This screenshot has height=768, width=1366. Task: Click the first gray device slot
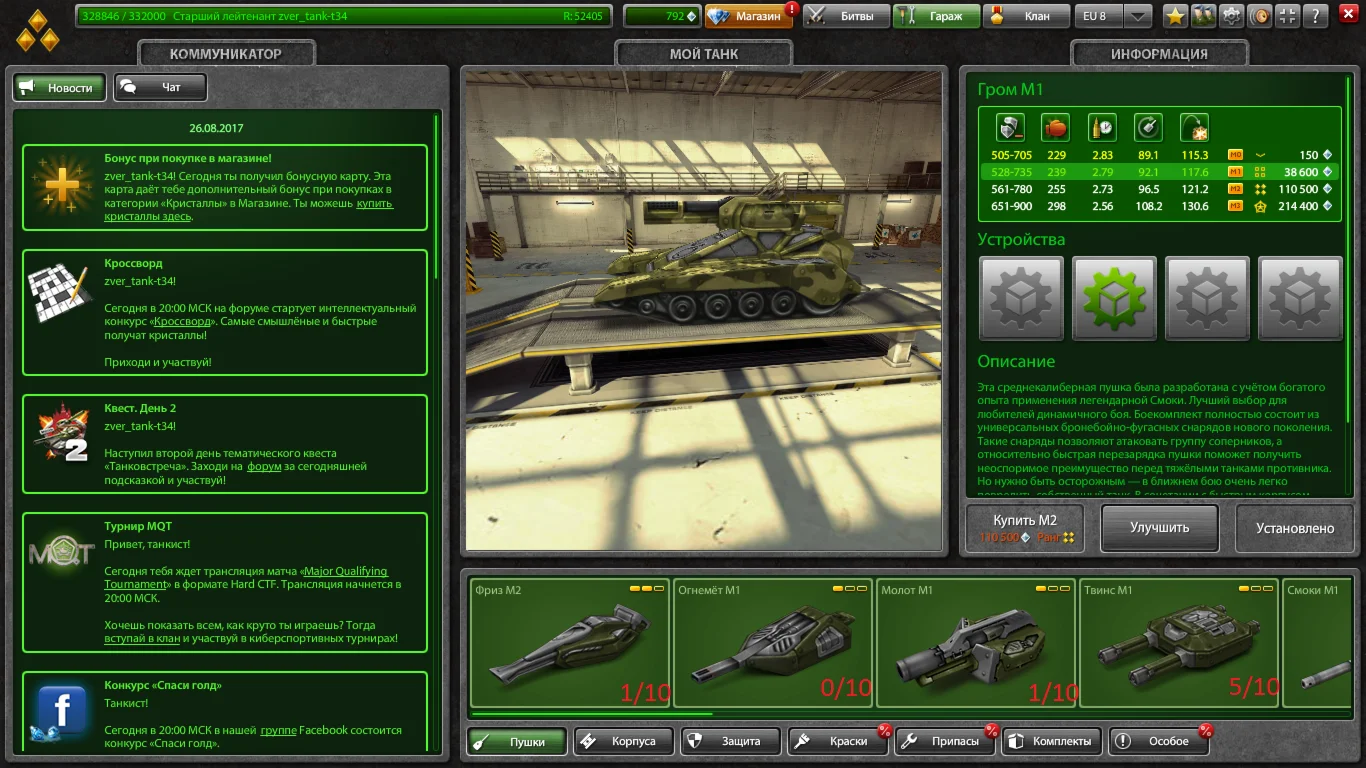[x=1021, y=295]
